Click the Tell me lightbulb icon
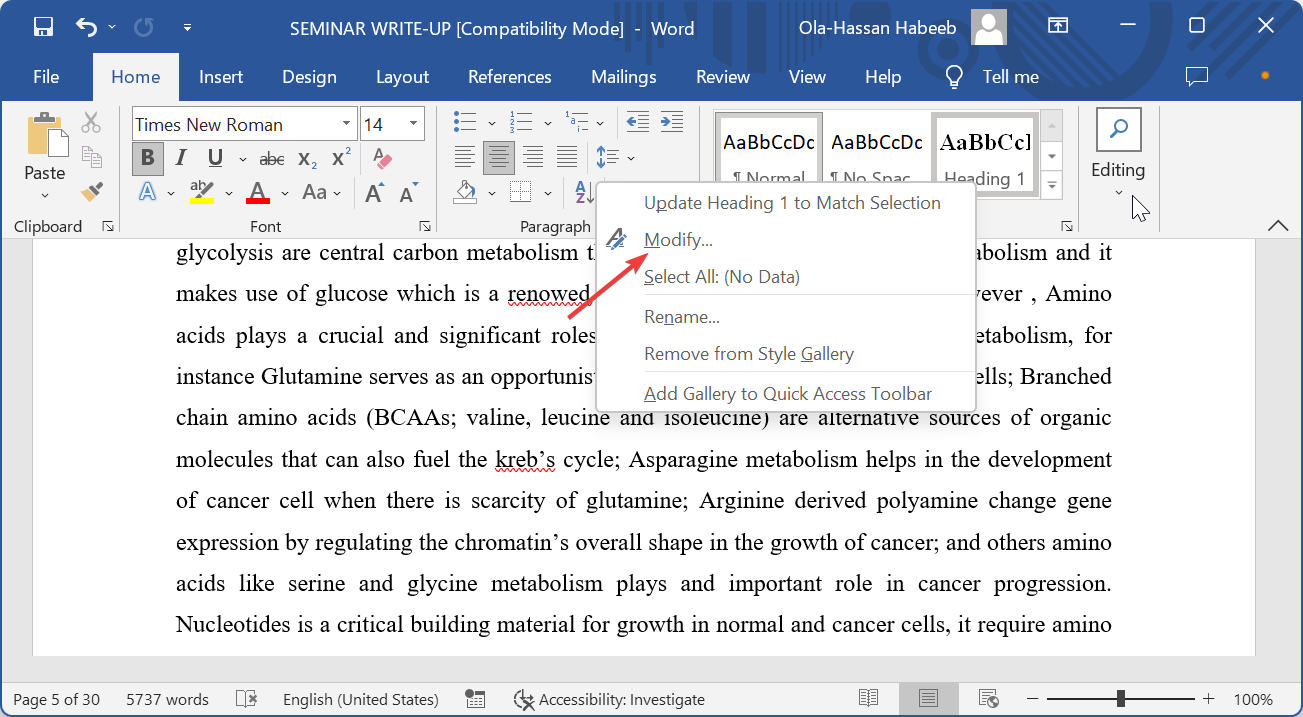Viewport: 1303px width, 717px height. (x=954, y=77)
